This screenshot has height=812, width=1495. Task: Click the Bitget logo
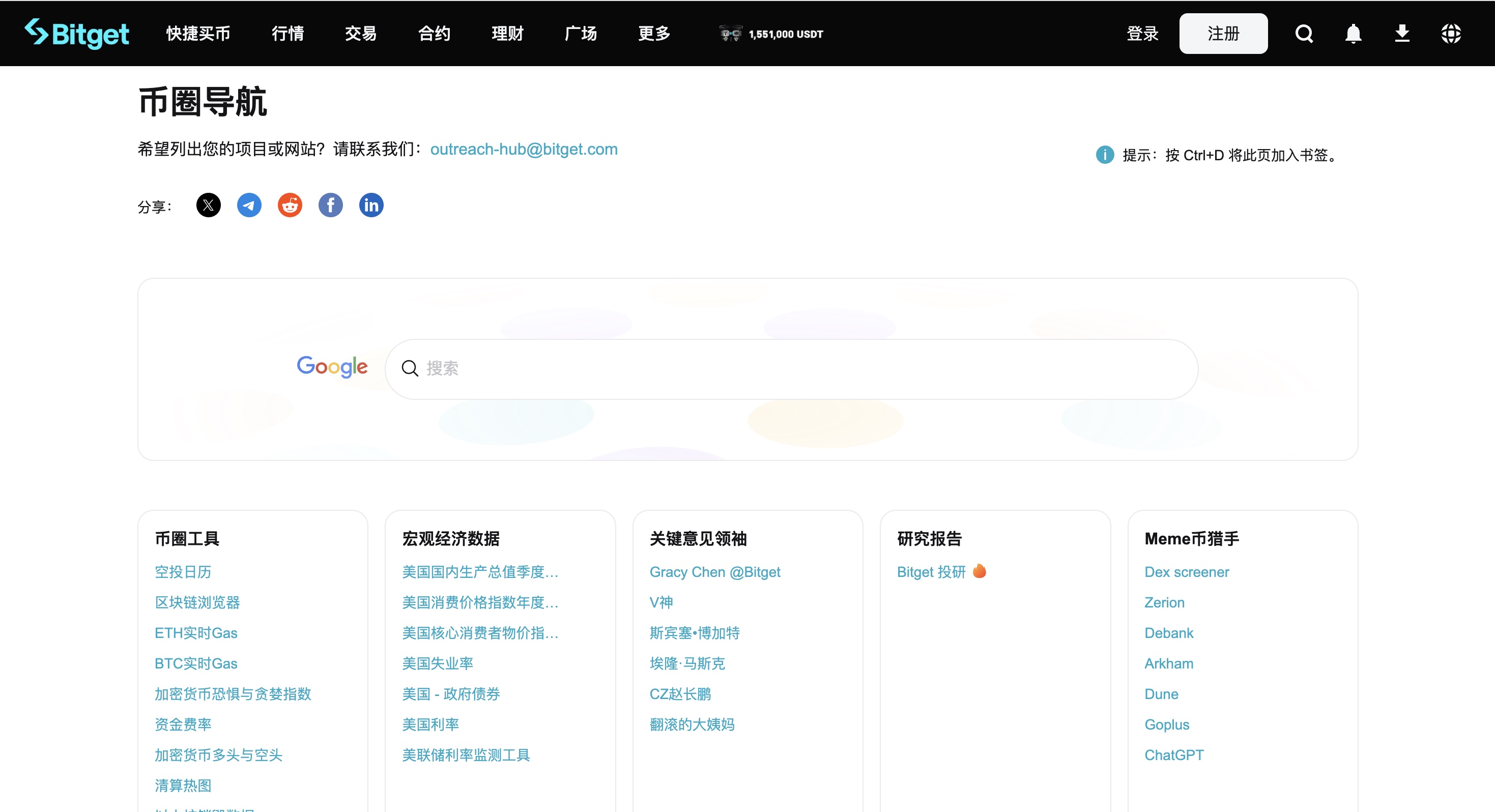tap(77, 34)
